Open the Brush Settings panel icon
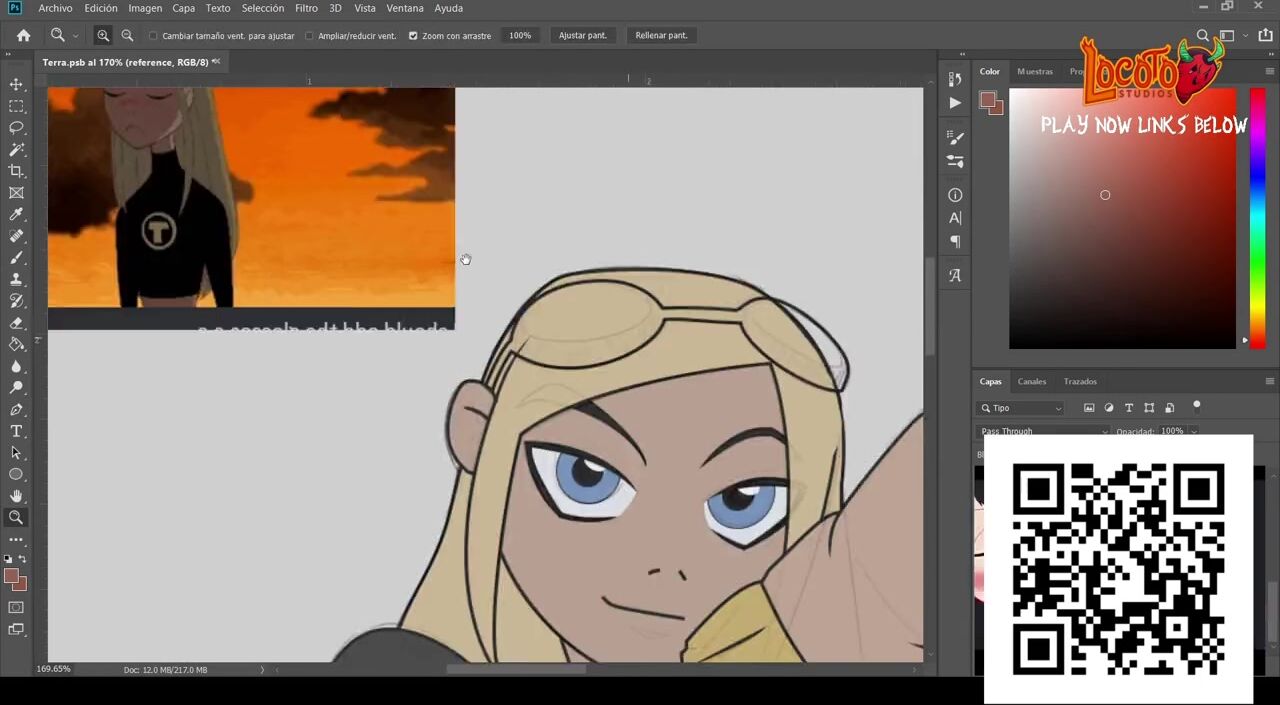1280x705 pixels. pyautogui.click(x=955, y=137)
